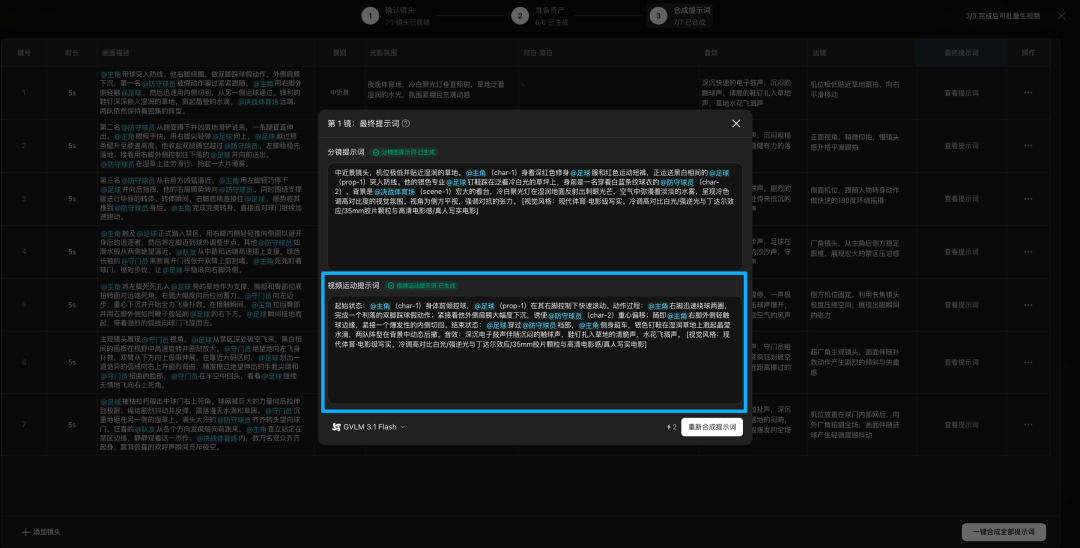Click the 视频运动提示词 已生成 status badge
Viewport: 1080px width, 548px height.
coord(422,286)
